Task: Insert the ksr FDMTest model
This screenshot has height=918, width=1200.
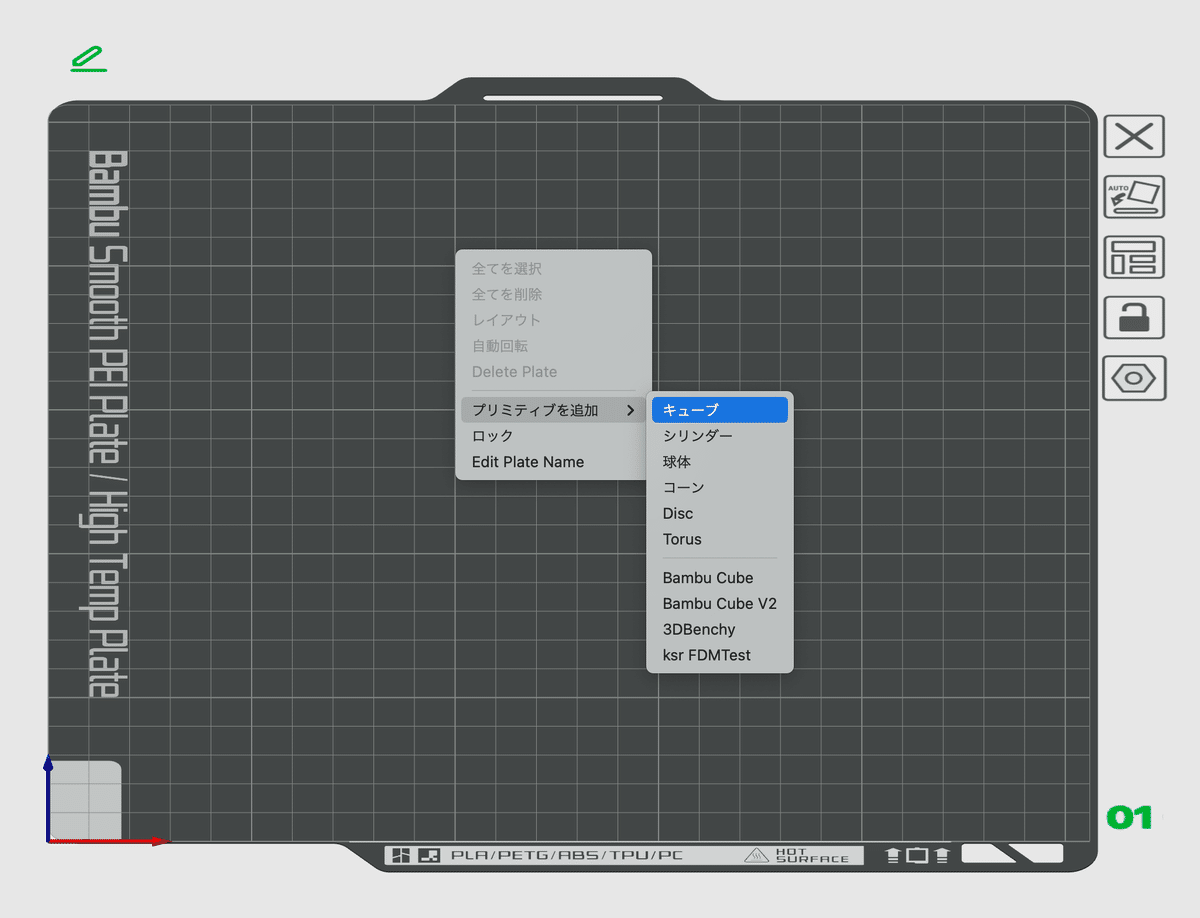Action: tap(720, 656)
